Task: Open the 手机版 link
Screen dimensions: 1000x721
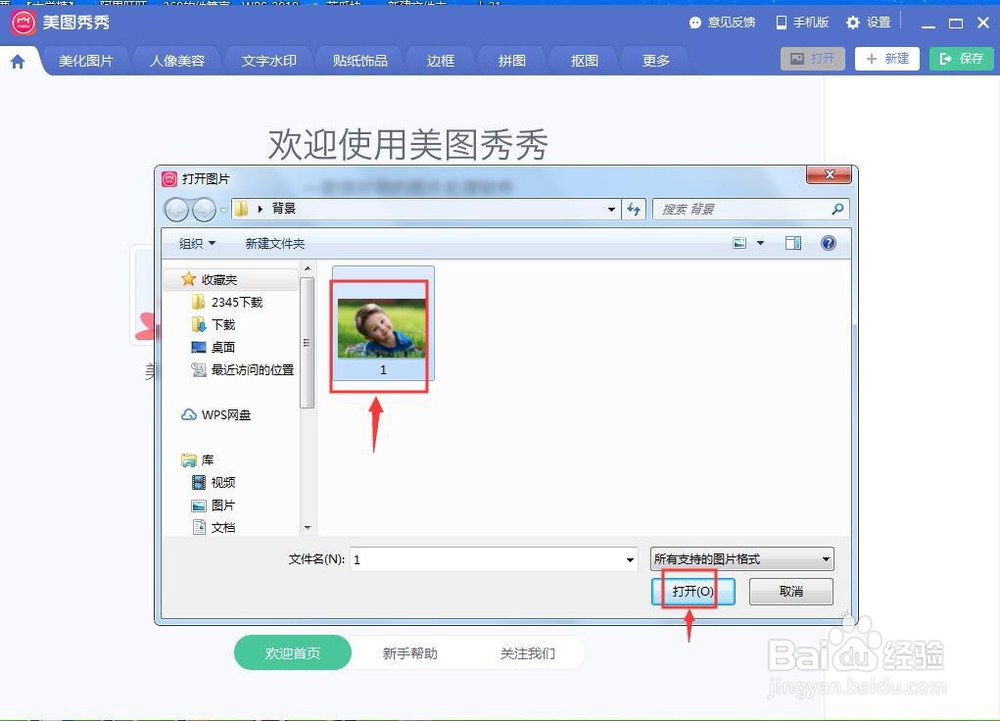Action: coord(802,22)
